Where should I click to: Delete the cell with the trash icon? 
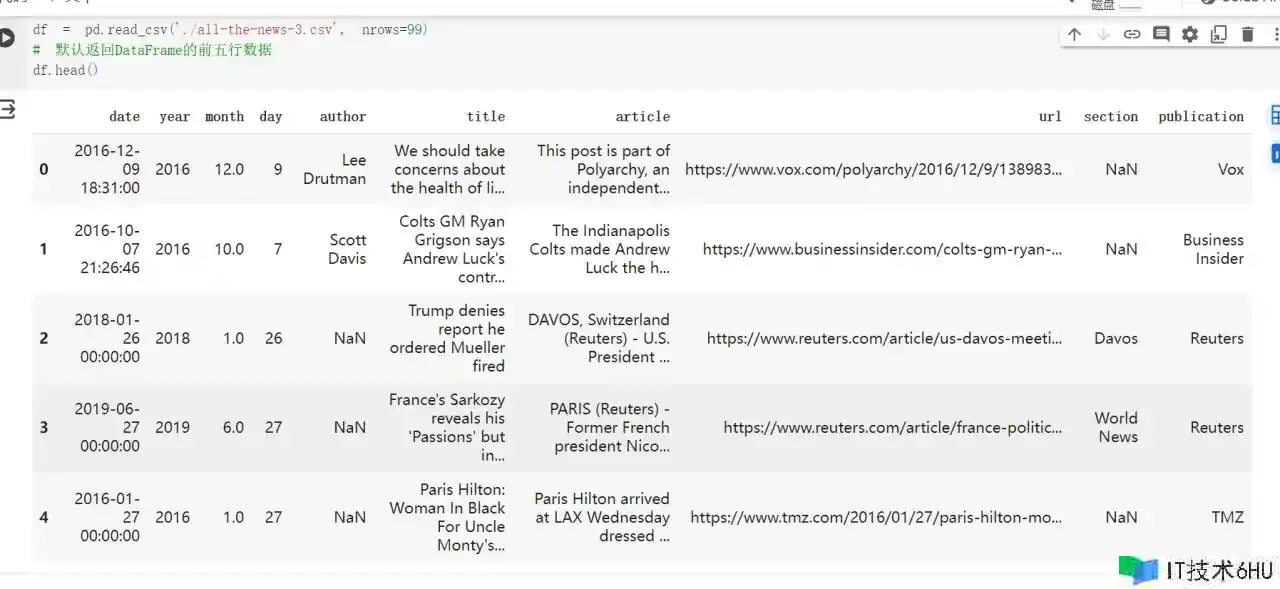[x=1248, y=35]
